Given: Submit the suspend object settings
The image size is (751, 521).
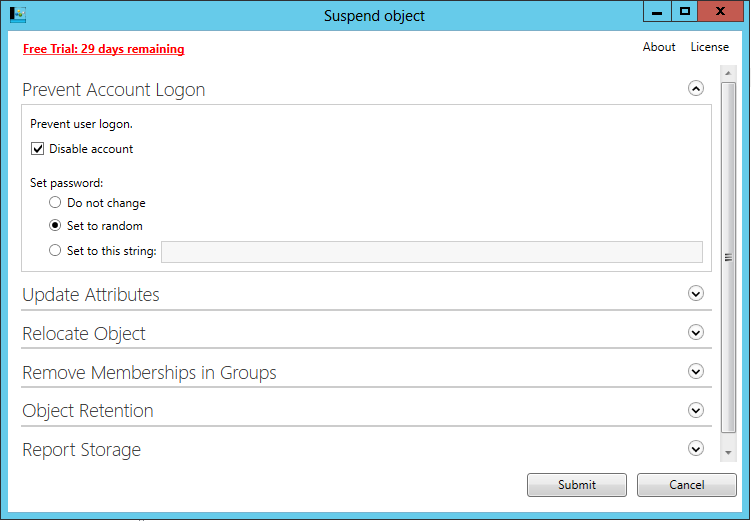Looking at the screenshot, I should point(577,485).
